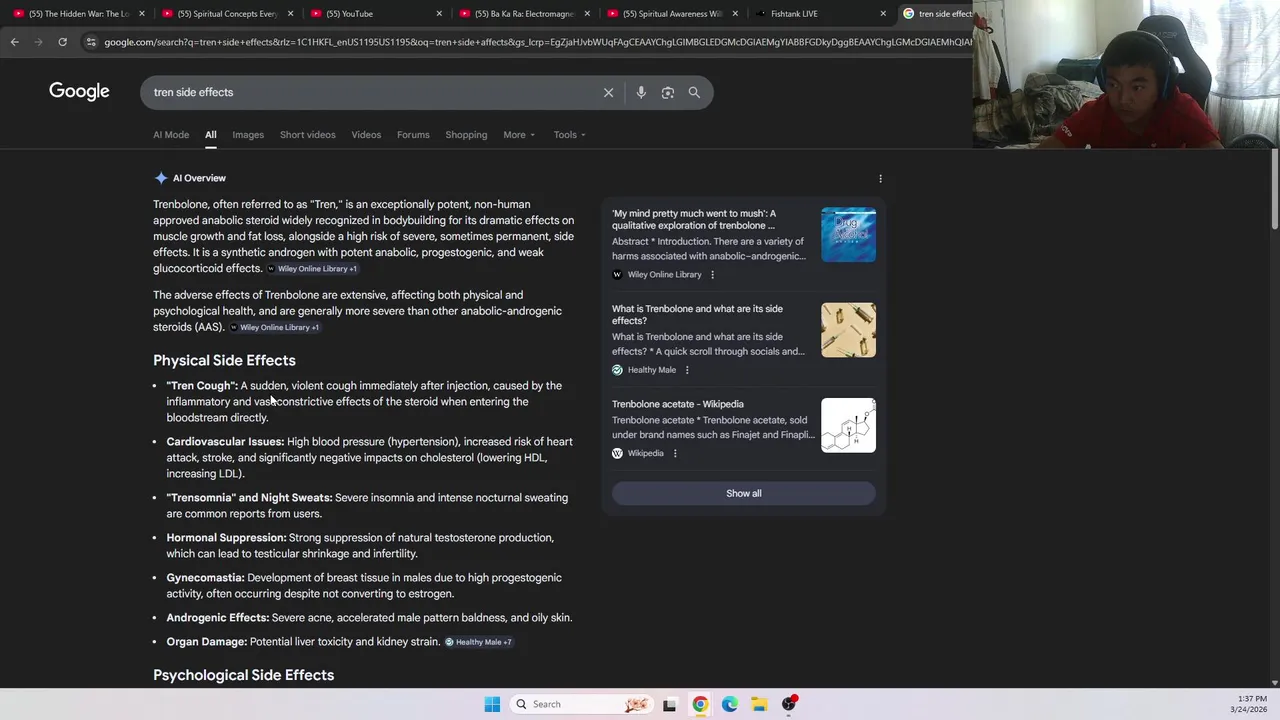
Task: Select the Images search tab
Action: pos(248,135)
